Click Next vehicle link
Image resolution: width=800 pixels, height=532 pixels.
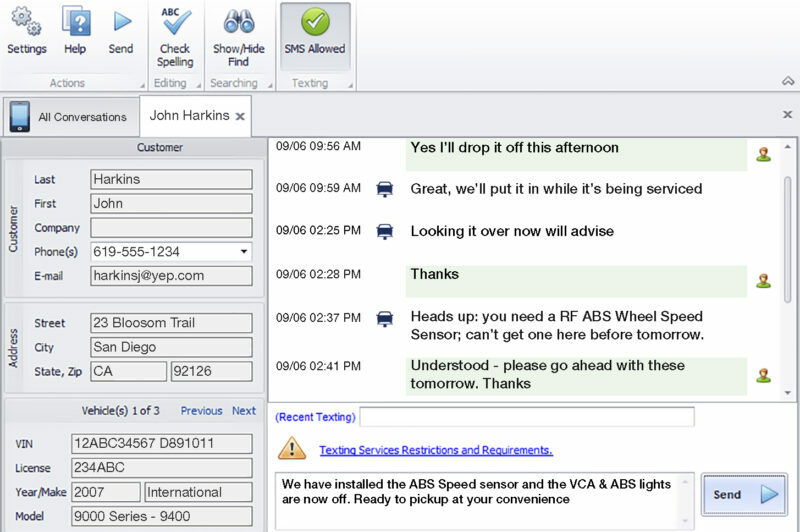tap(244, 411)
